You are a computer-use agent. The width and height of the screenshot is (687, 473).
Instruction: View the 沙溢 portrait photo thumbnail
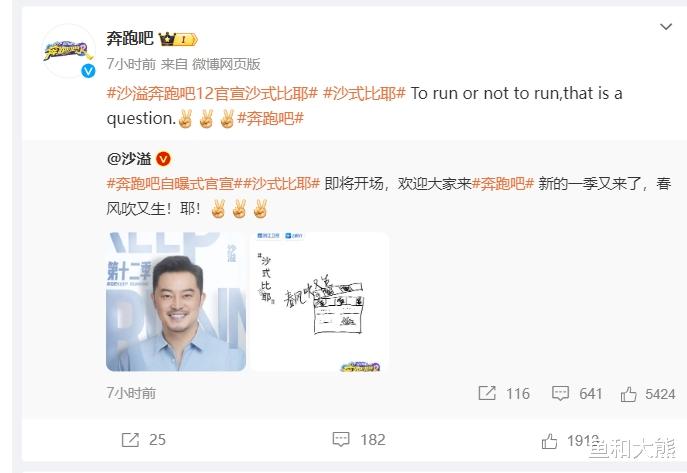(x=176, y=302)
